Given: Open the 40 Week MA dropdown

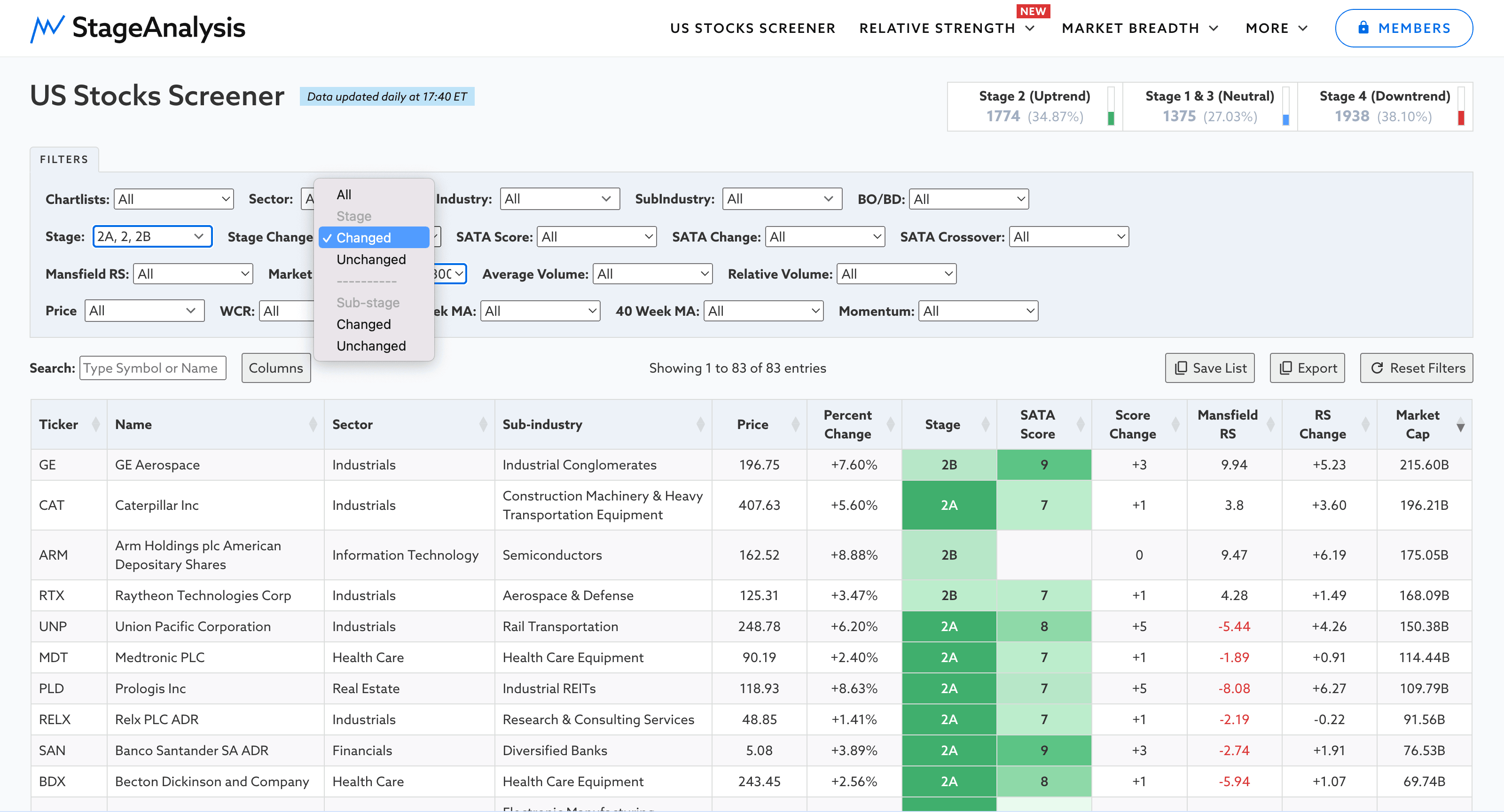Looking at the screenshot, I should tap(763, 311).
